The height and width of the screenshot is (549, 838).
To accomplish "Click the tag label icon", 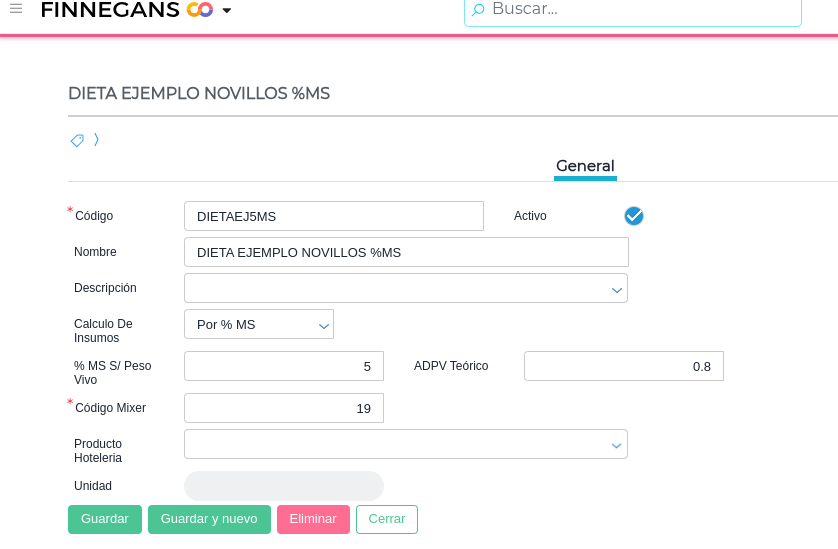I will point(77,141).
